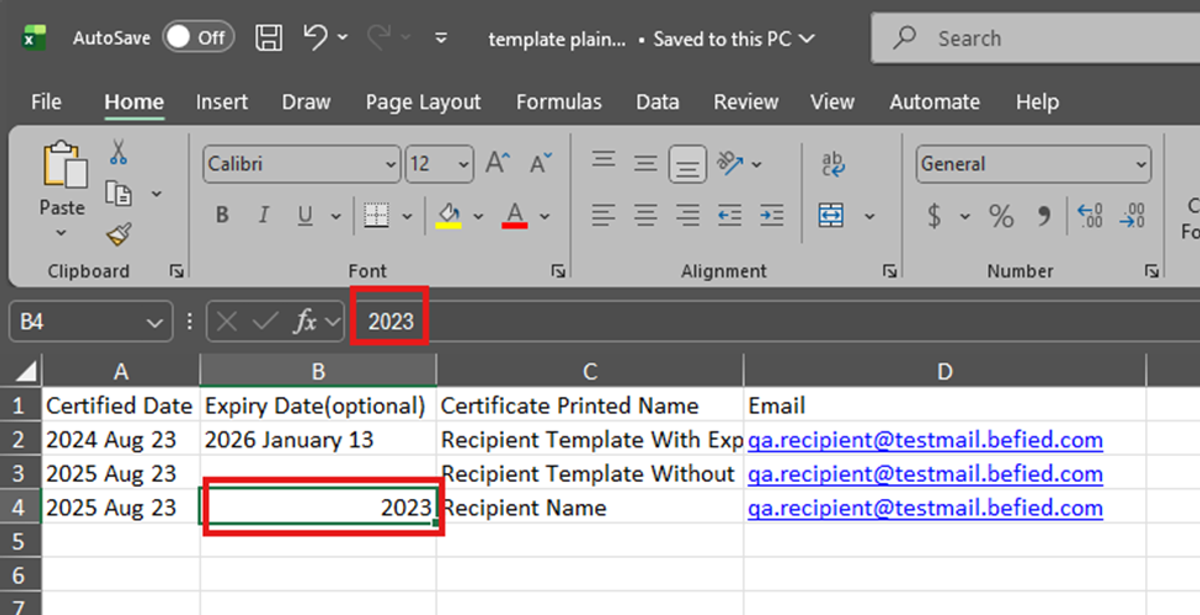Toggle Italic formatting

(264, 215)
